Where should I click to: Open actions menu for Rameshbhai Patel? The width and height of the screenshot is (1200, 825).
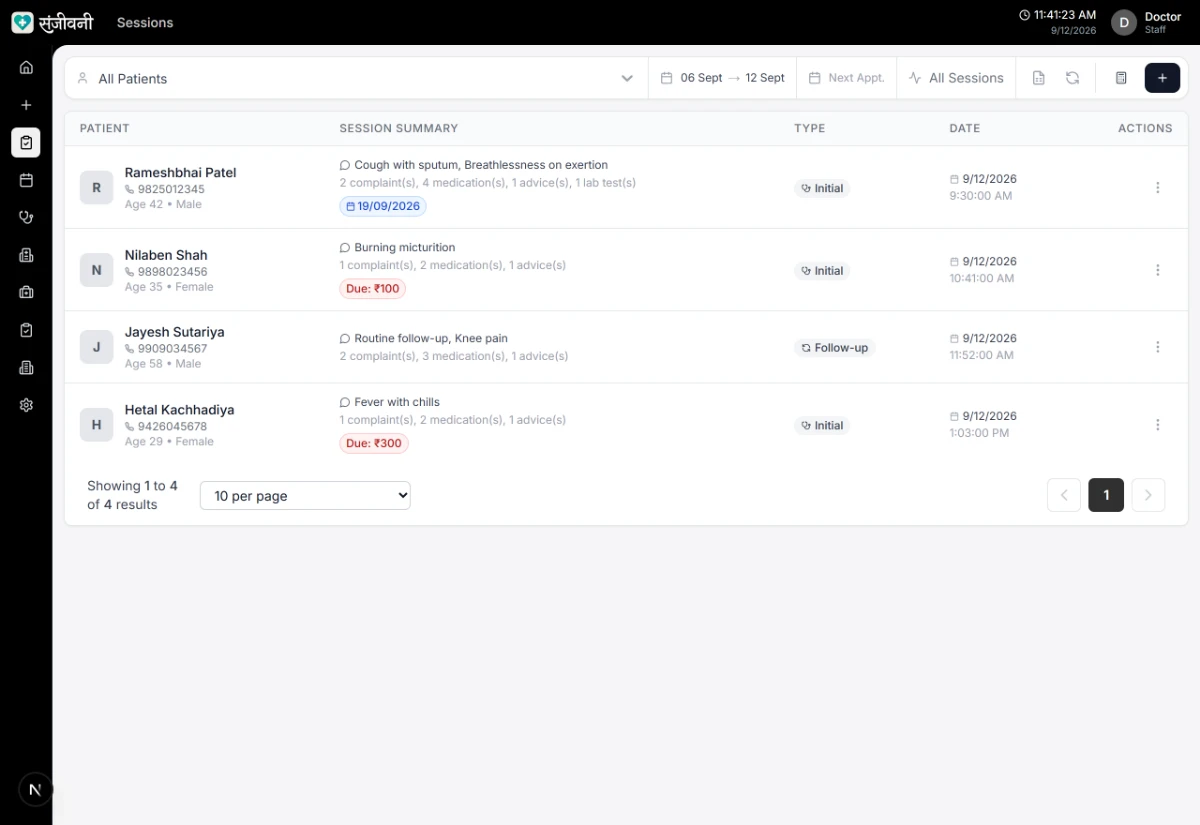[1157, 188]
